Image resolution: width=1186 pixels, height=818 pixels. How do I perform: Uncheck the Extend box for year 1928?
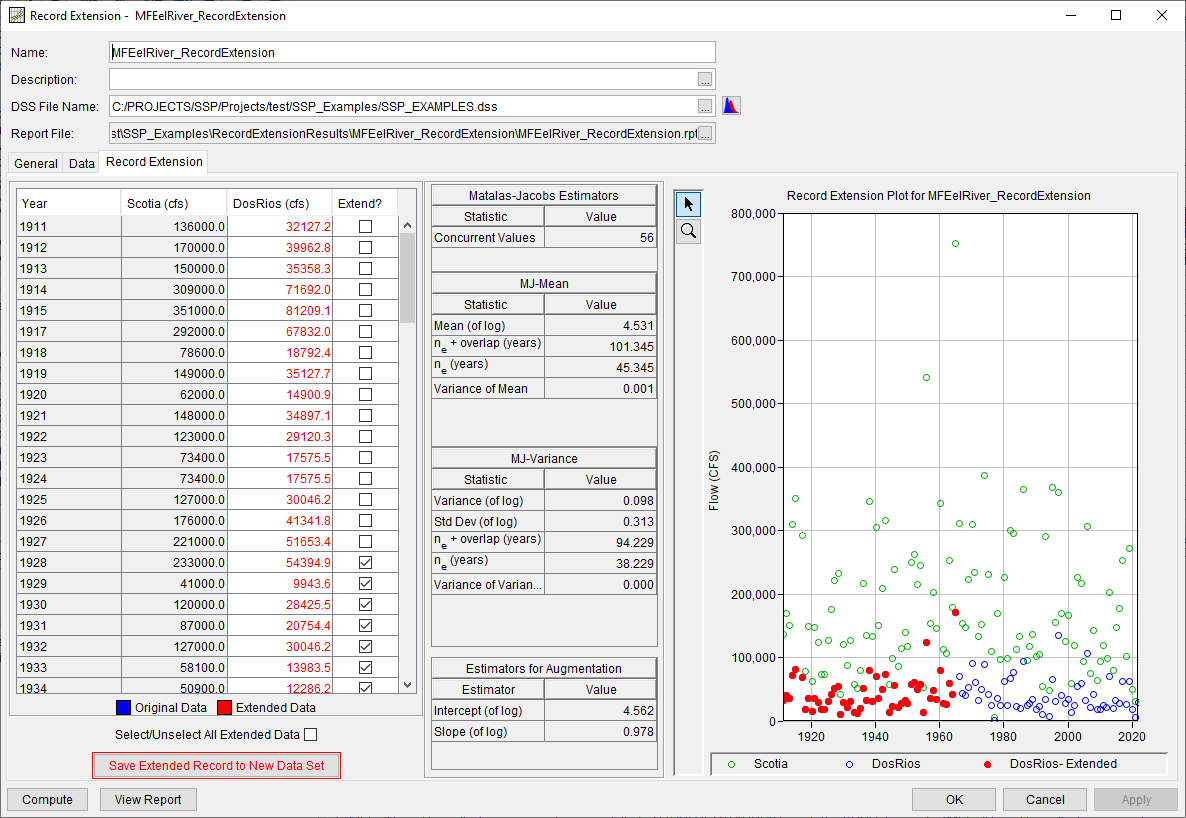point(365,562)
